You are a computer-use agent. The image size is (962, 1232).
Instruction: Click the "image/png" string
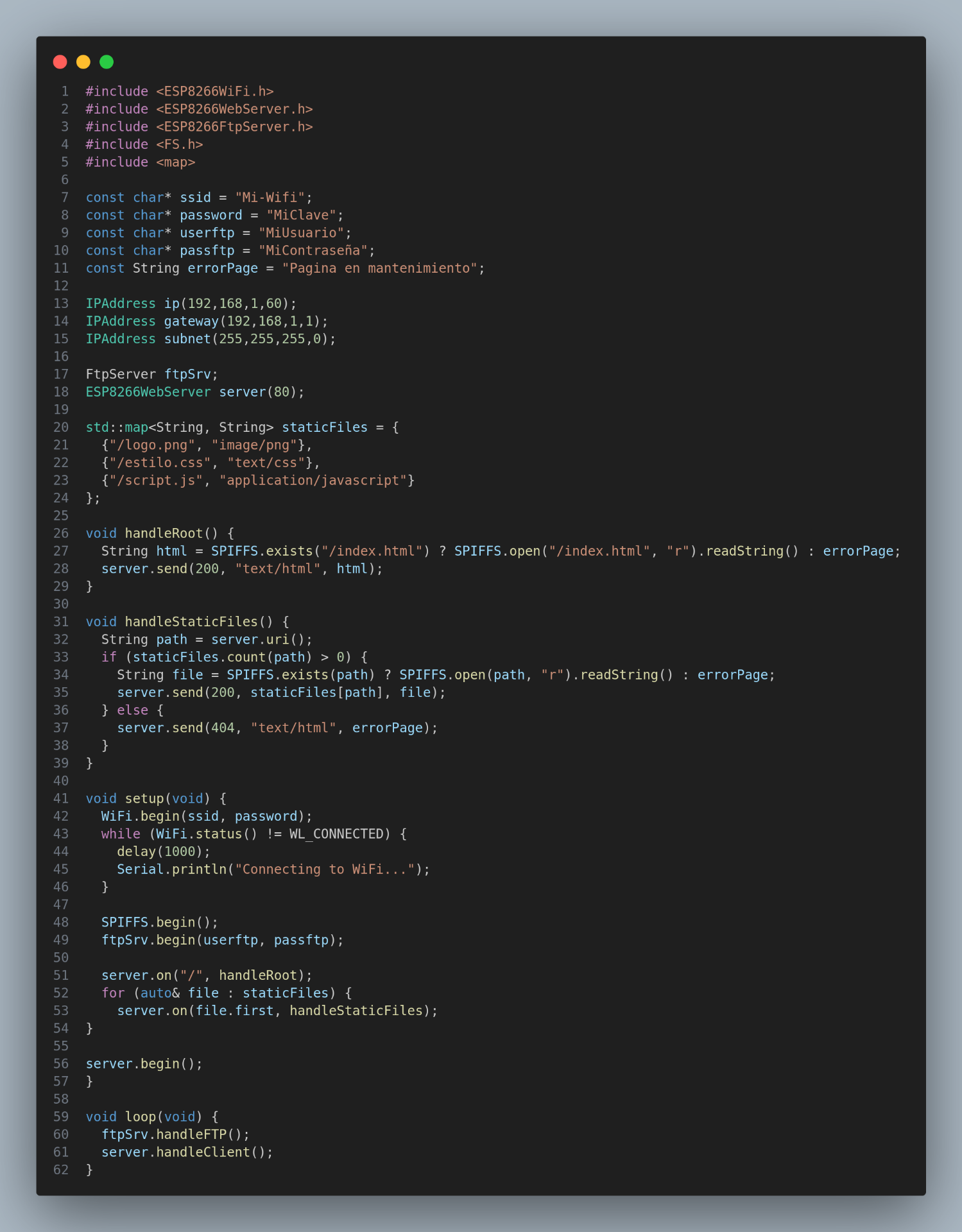click(254, 445)
